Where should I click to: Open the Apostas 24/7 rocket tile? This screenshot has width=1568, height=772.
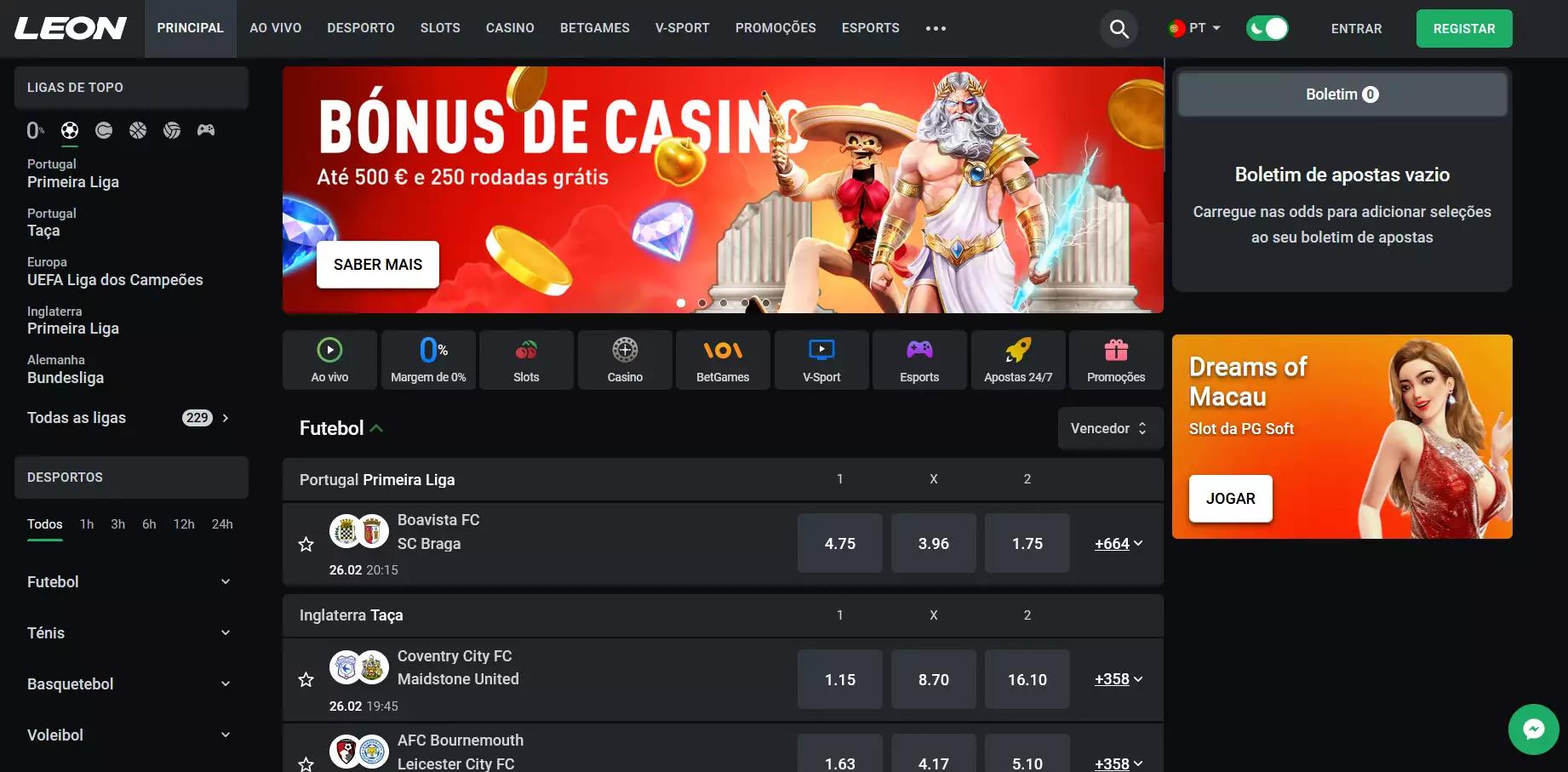1018,360
